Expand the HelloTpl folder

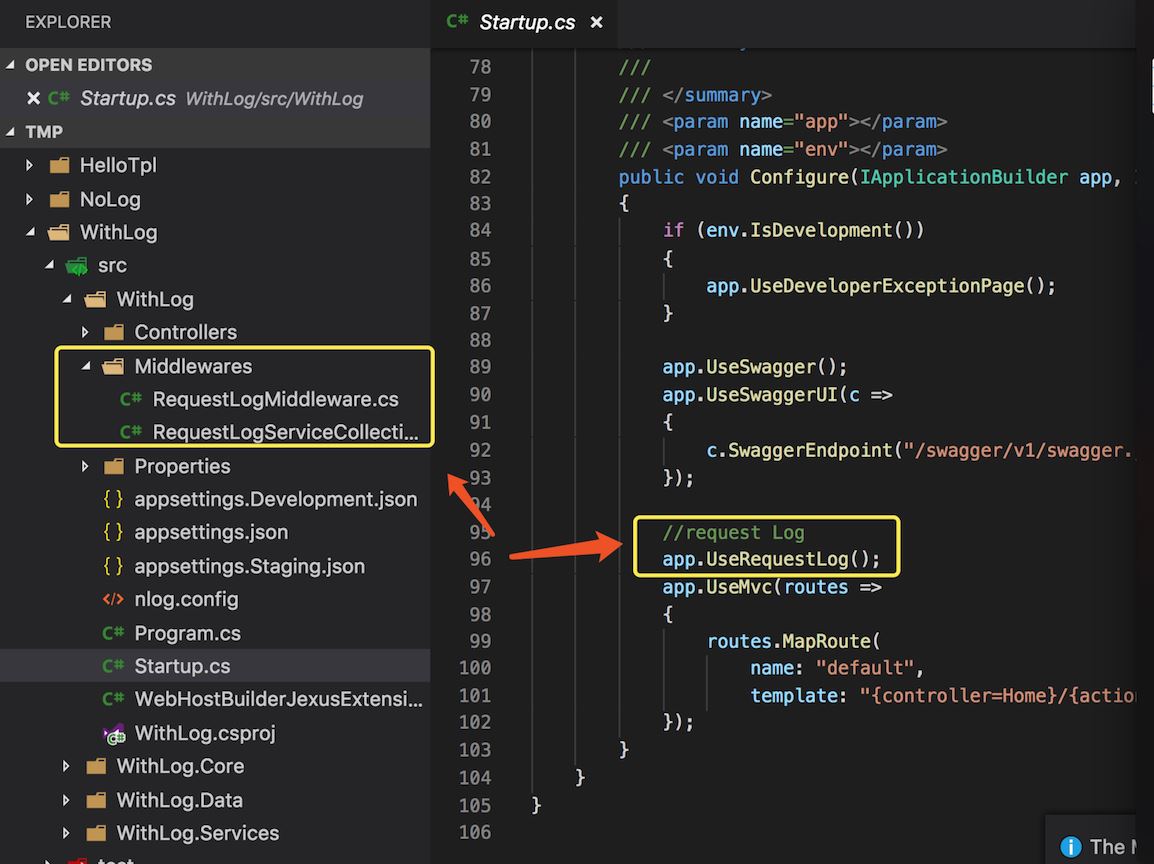point(30,165)
